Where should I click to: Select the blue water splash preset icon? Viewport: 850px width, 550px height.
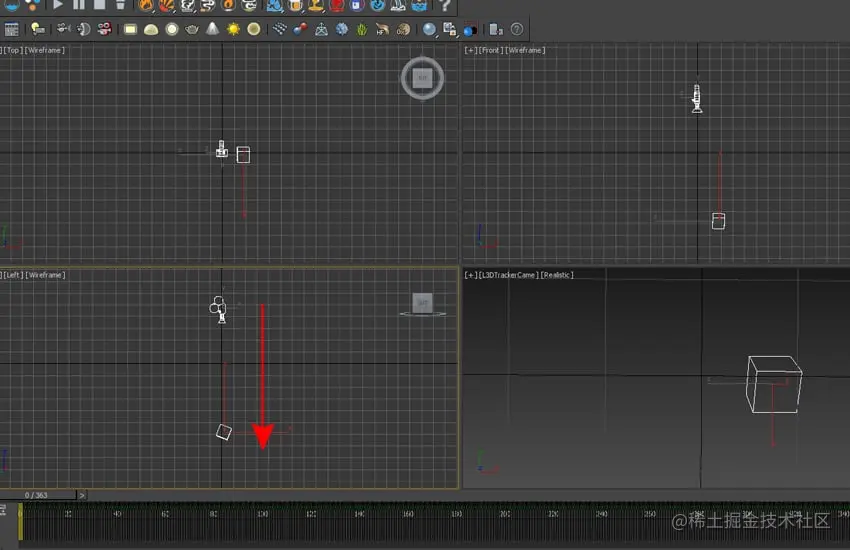(x=275, y=5)
